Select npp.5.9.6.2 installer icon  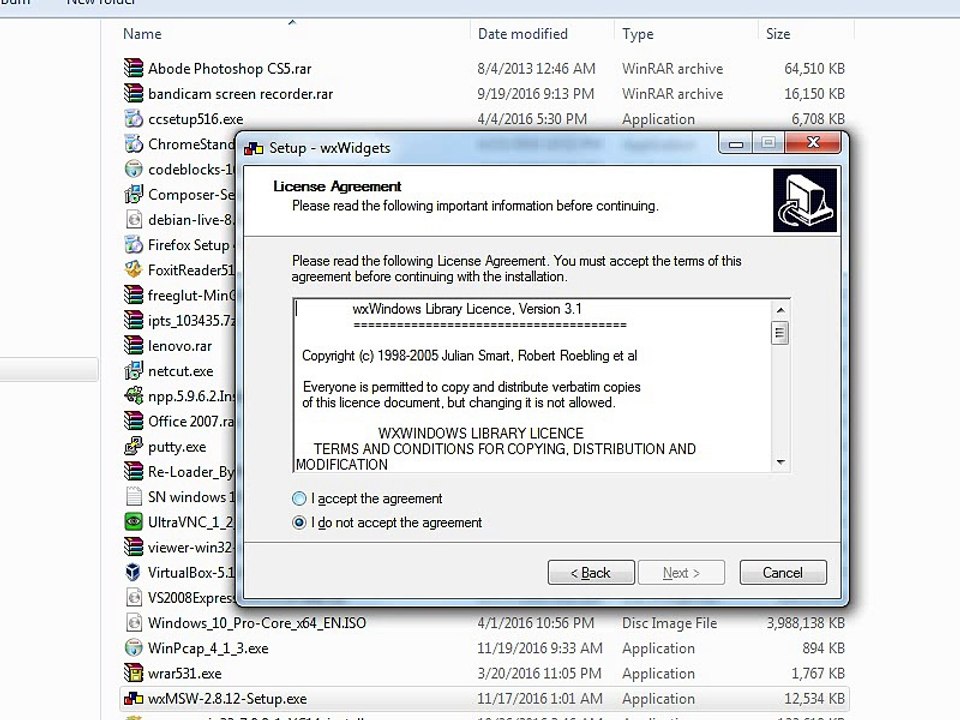(x=133, y=396)
